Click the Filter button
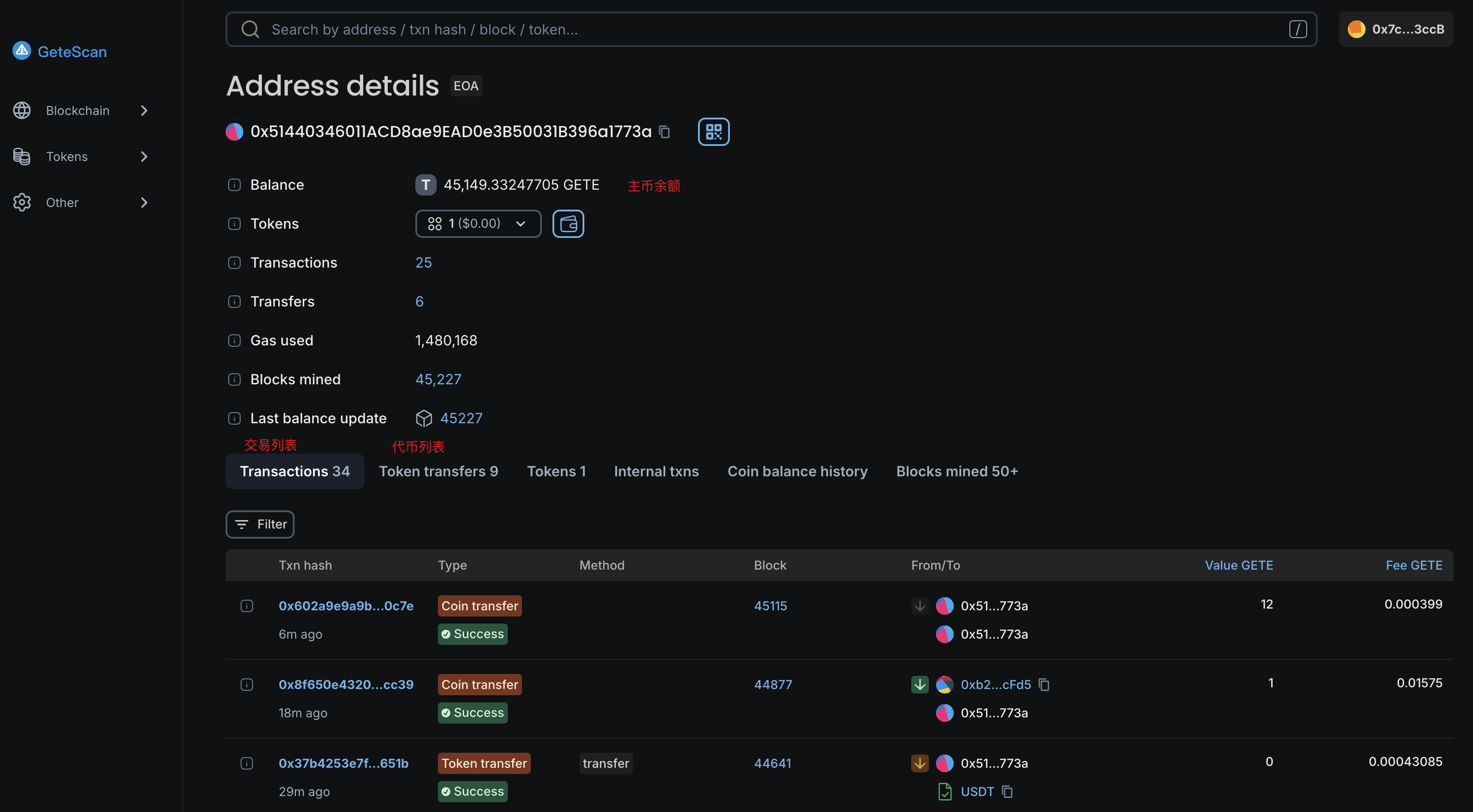 (260, 525)
